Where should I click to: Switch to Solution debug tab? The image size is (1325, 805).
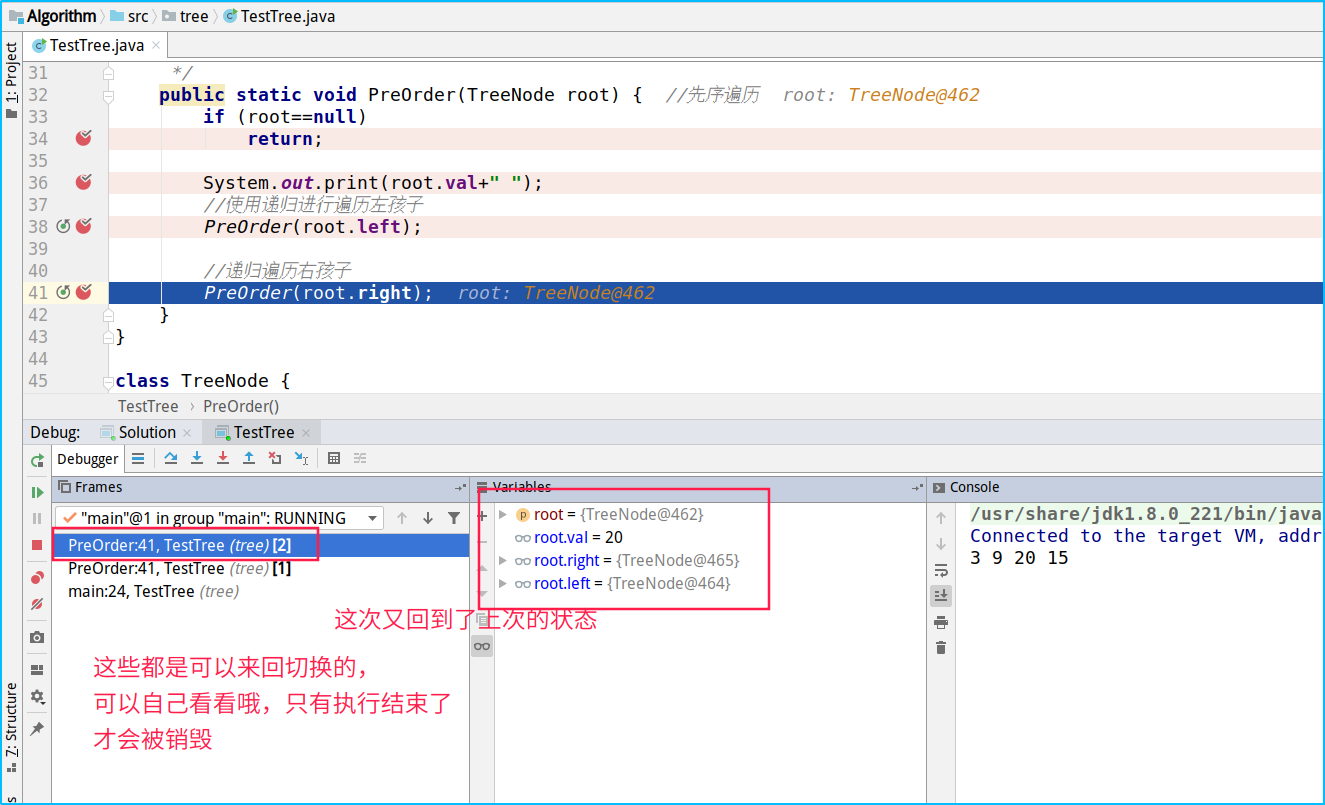point(147,432)
